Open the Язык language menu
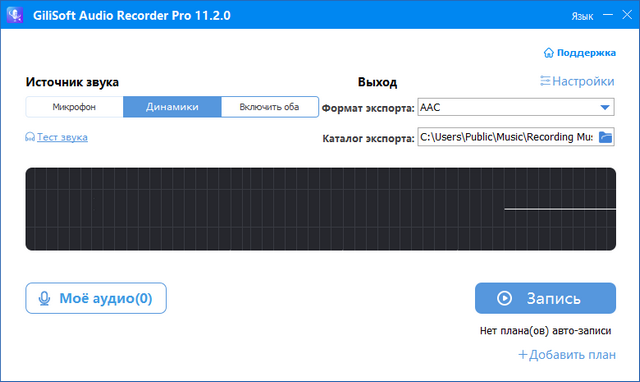Screen dimensions: 640x382 tap(582, 16)
